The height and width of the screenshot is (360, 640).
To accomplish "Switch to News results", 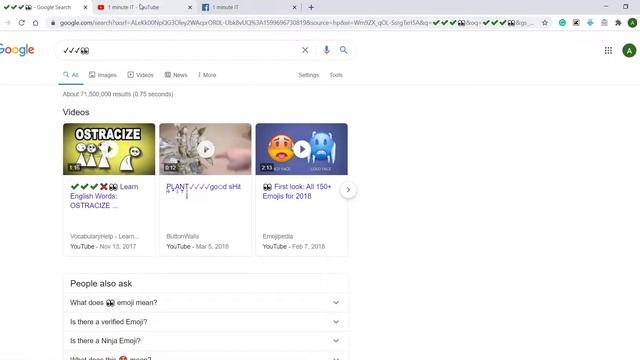I will tap(176, 75).
